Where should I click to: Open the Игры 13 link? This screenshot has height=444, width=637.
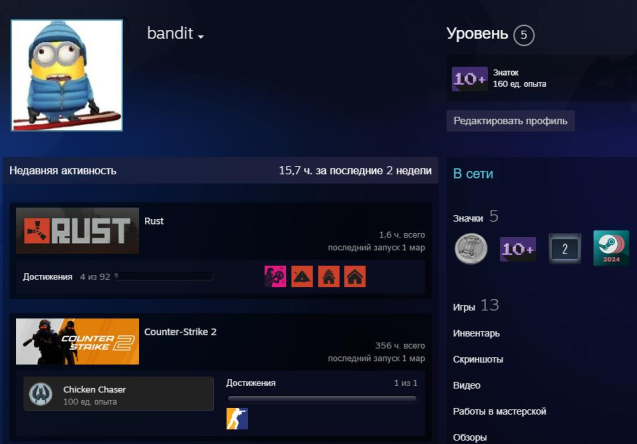pos(476,305)
